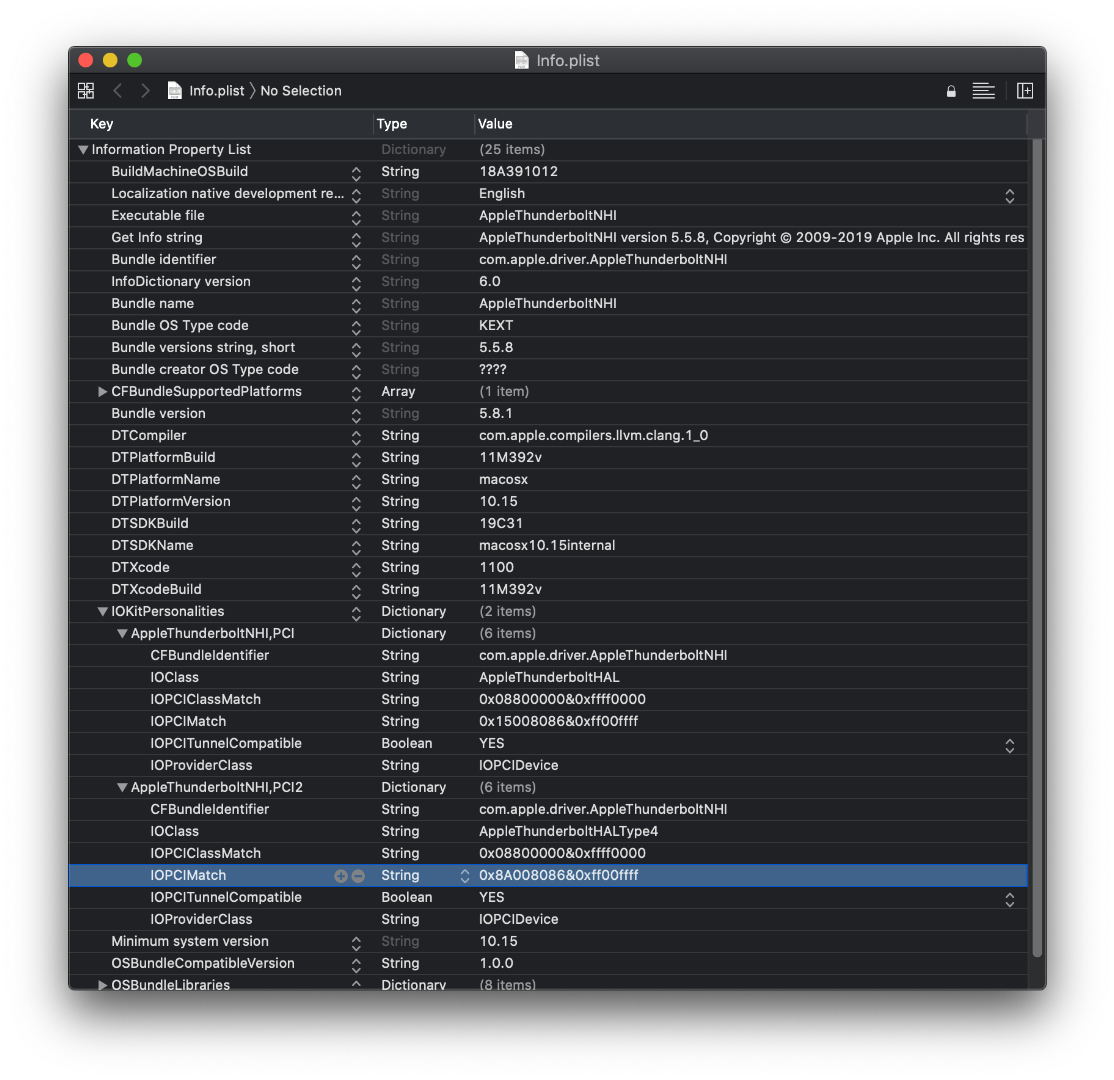Collapse the AppleThunderboltNHI,PCI2 dictionary

coord(122,788)
